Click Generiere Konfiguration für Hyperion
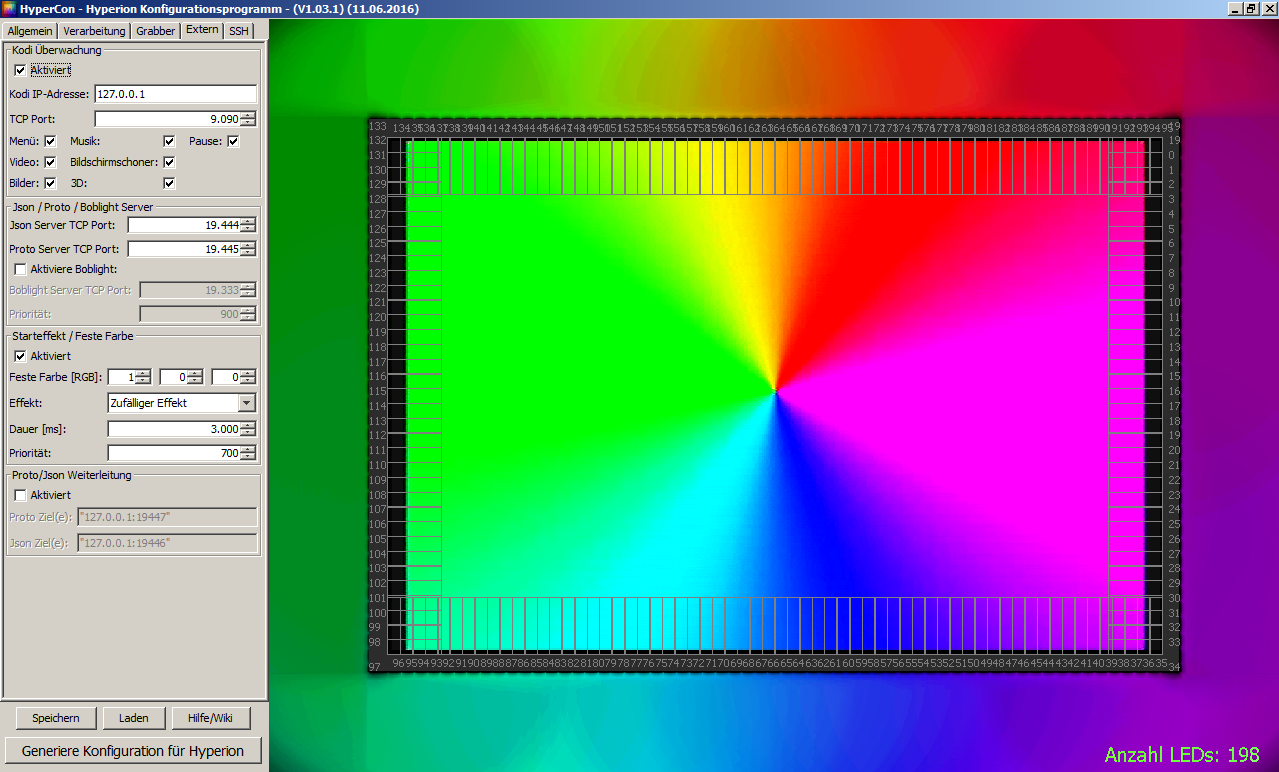Image resolution: width=1279 pixels, height=772 pixels. click(x=133, y=751)
